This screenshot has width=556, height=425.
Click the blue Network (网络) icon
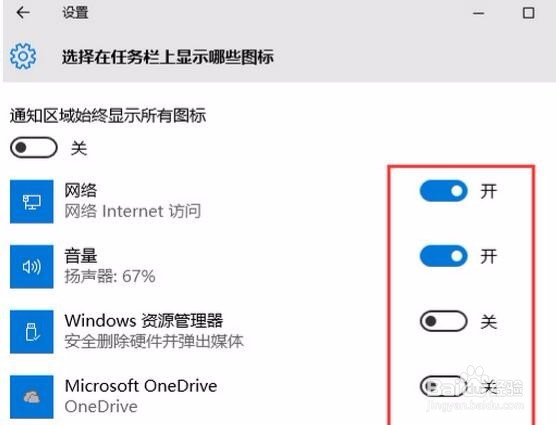tap(32, 202)
